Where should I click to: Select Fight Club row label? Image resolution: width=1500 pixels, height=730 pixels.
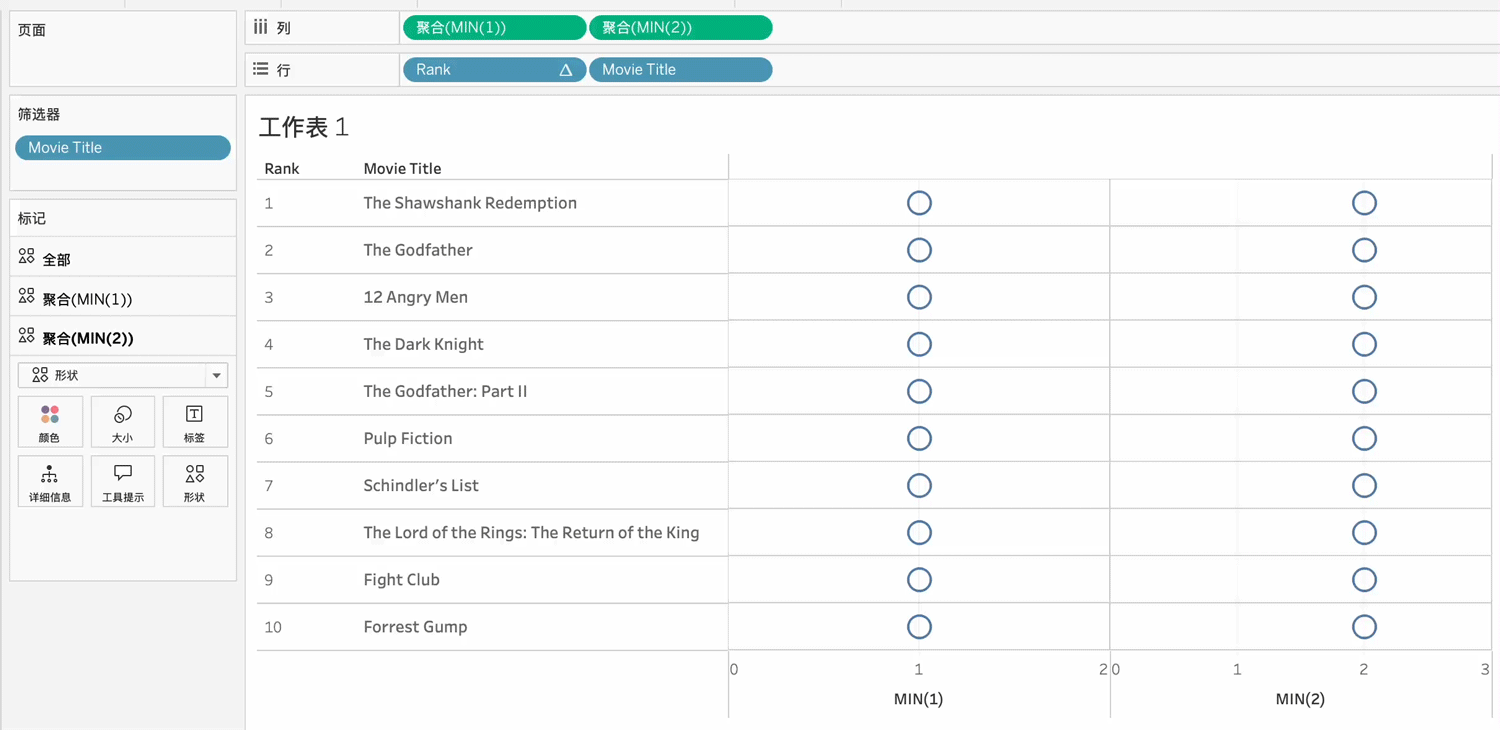click(x=401, y=579)
